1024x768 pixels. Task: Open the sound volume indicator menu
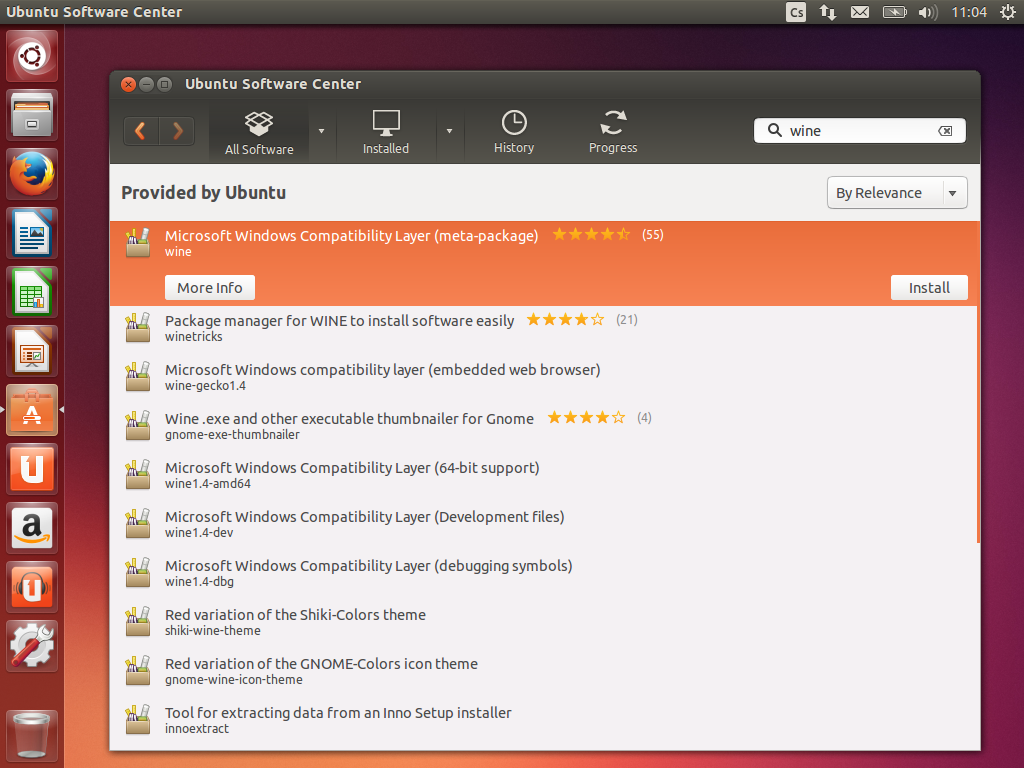(x=927, y=12)
